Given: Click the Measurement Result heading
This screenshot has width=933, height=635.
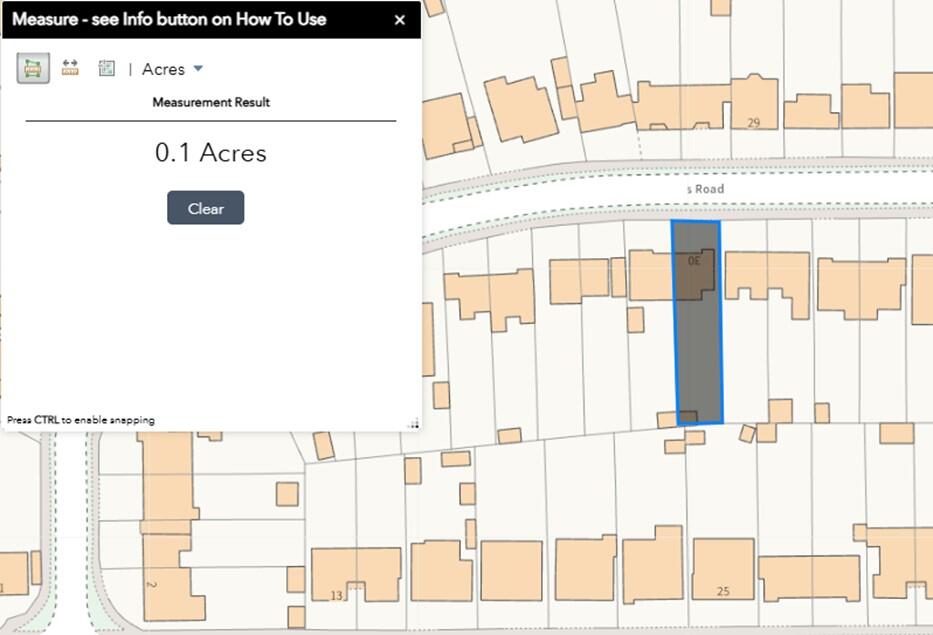Looking at the screenshot, I should (x=210, y=102).
